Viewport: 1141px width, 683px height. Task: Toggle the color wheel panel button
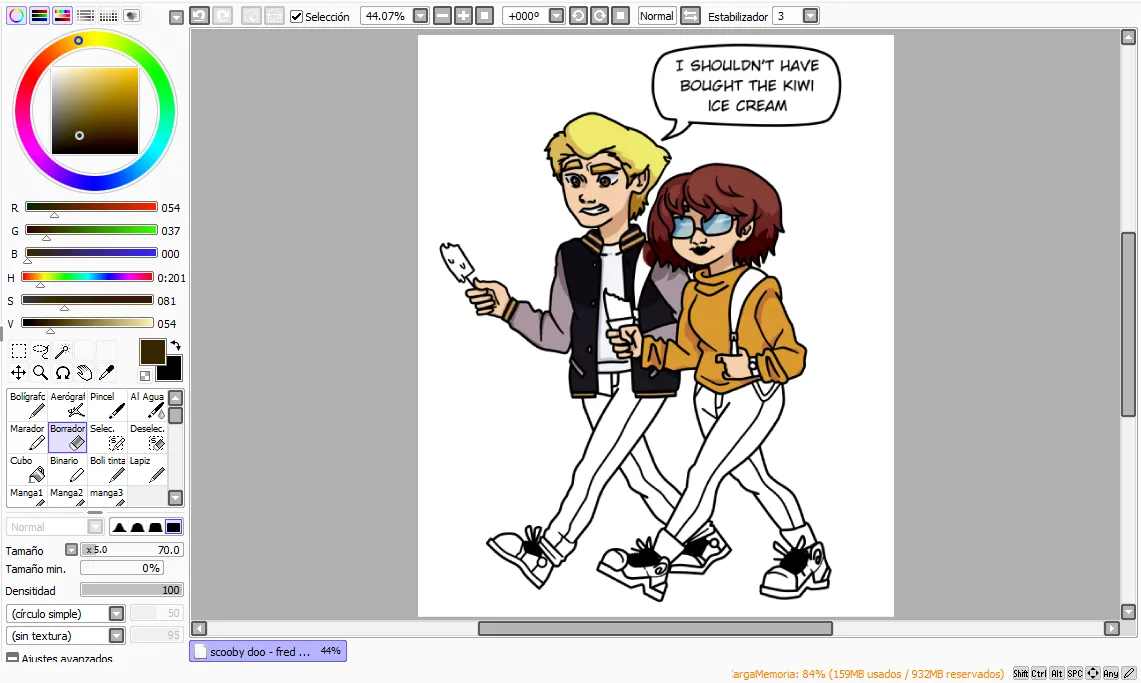point(16,15)
